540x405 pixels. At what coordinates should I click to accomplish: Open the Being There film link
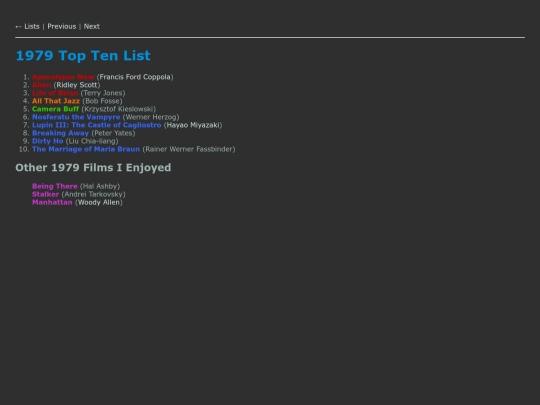coord(55,186)
